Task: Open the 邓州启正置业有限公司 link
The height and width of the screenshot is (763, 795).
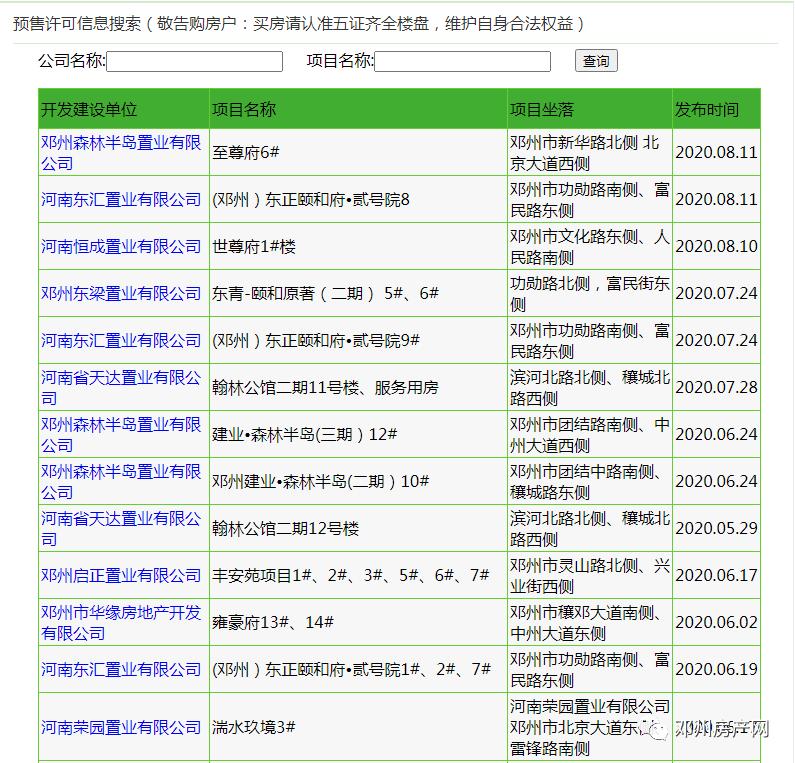Action: [x=121, y=575]
